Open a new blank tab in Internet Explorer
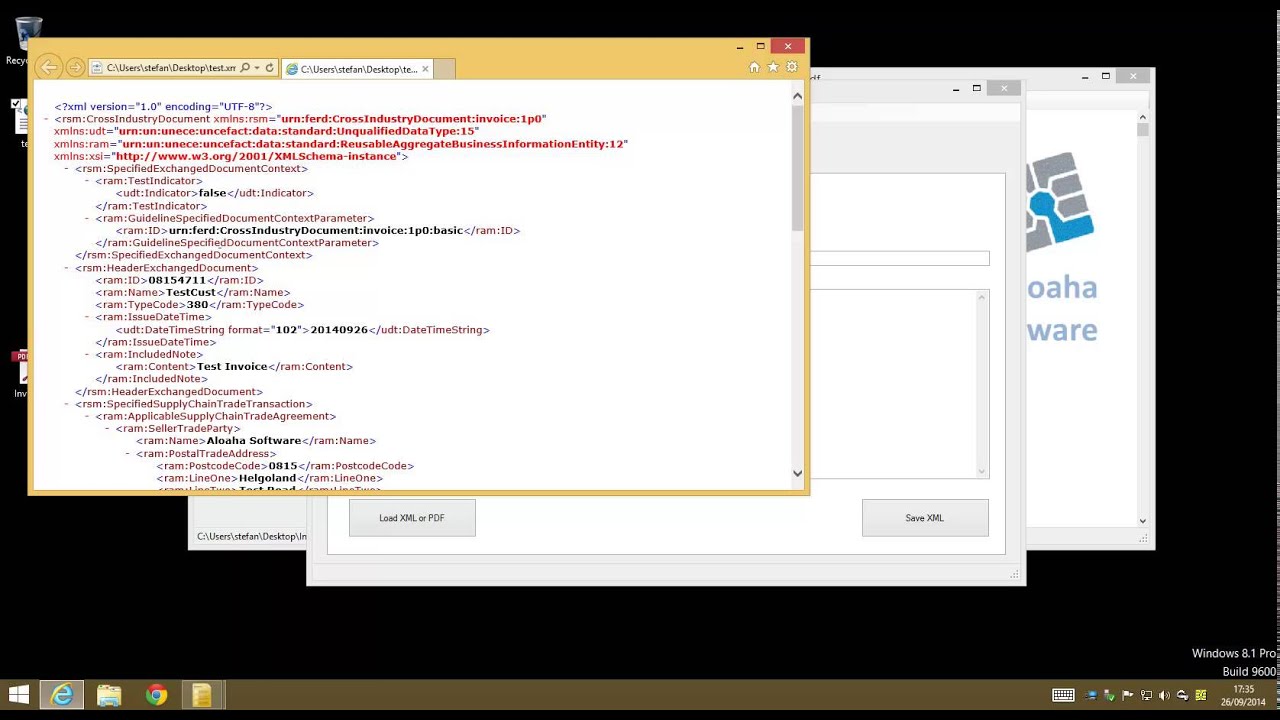The width and height of the screenshot is (1280, 720). (x=444, y=69)
